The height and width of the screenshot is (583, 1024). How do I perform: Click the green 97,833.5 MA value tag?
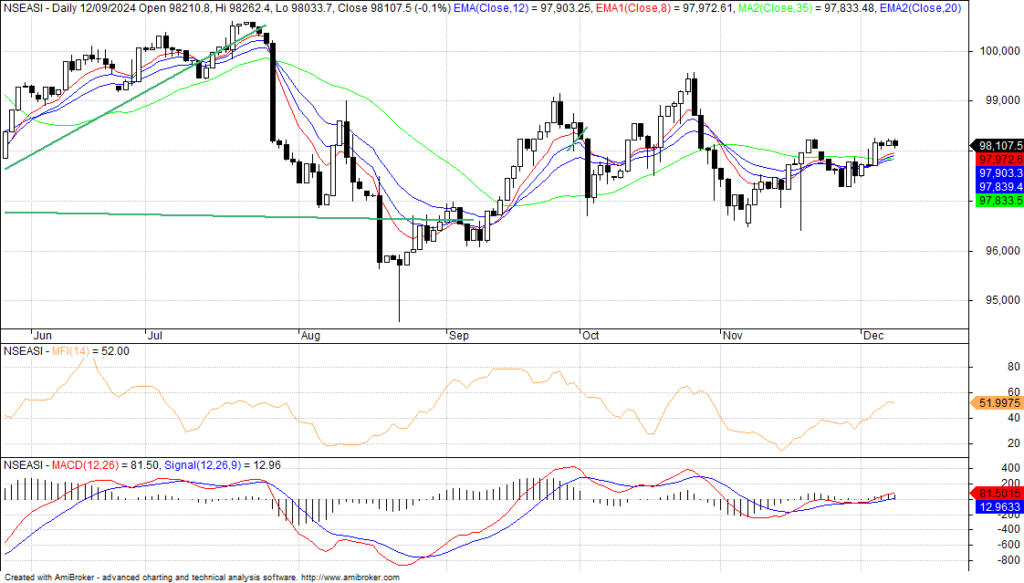coord(997,200)
